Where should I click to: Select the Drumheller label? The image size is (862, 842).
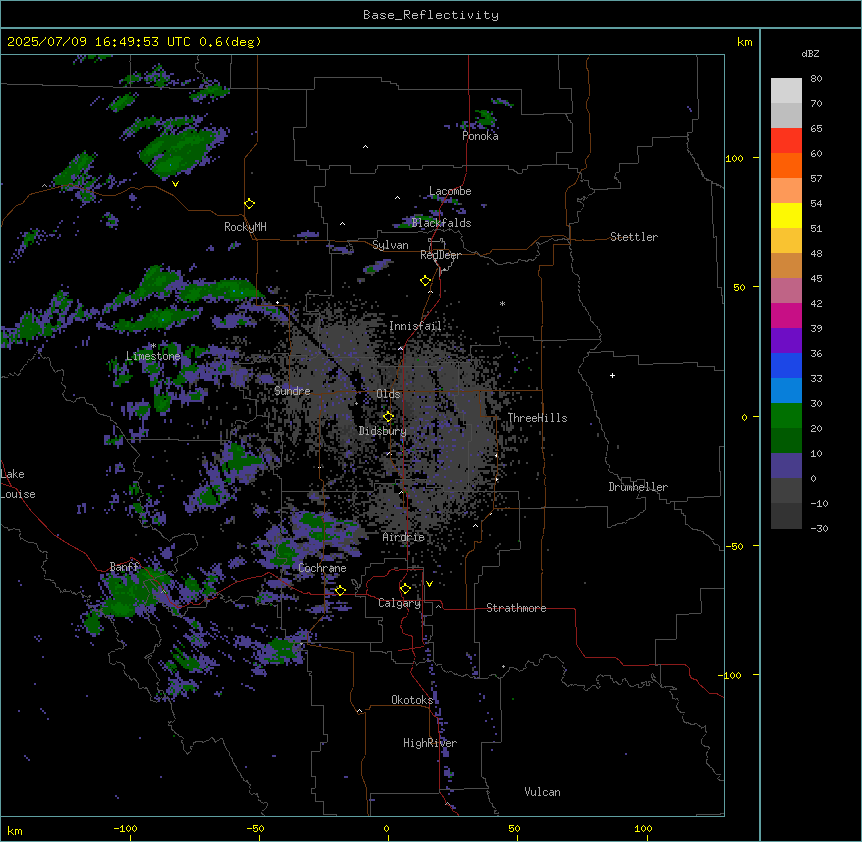point(638,487)
